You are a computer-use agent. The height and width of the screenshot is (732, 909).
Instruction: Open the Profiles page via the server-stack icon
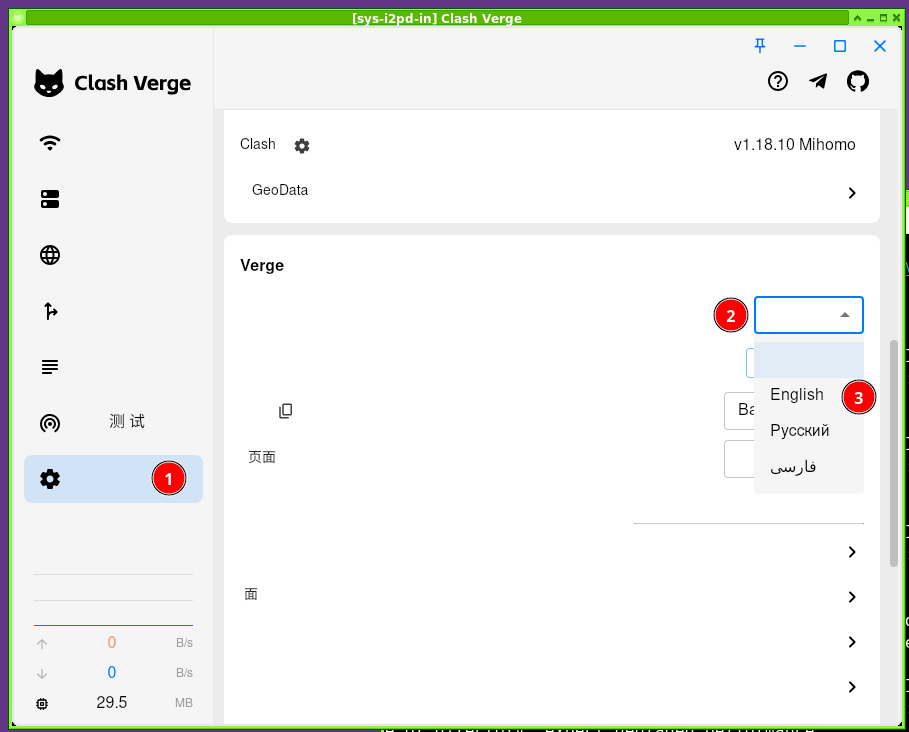tap(50, 199)
